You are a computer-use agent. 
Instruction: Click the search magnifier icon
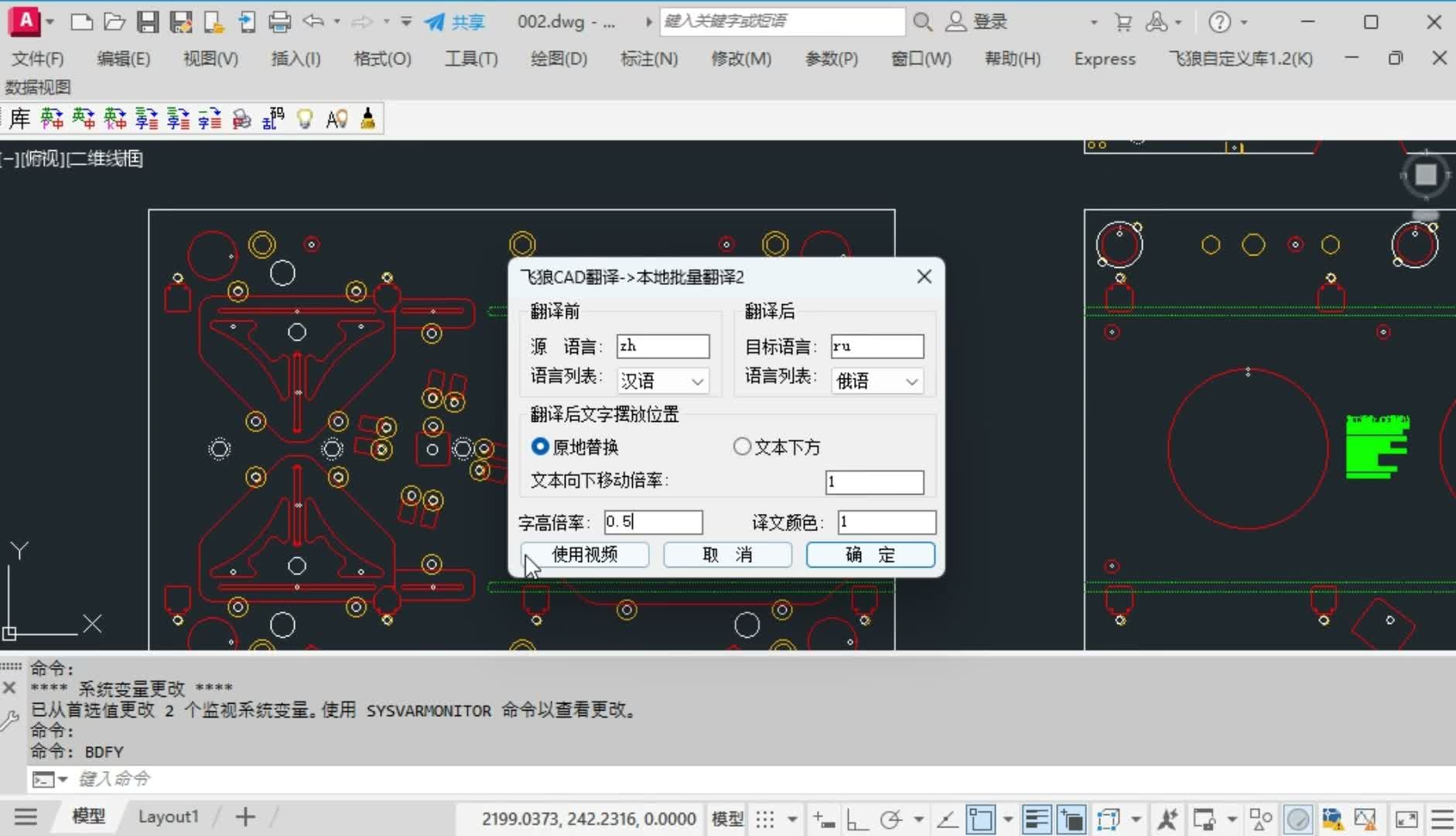(x=922, y=22)
